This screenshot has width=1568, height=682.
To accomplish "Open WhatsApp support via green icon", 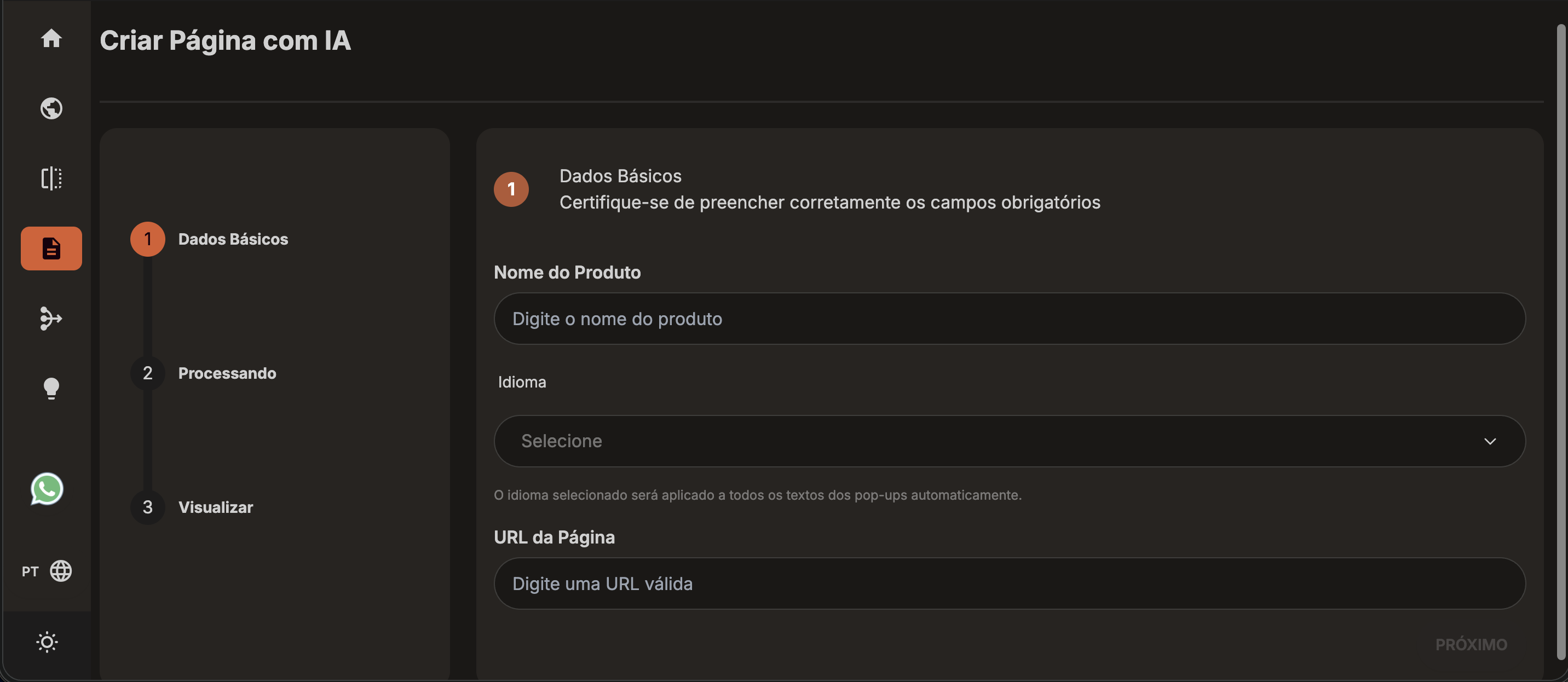I will coord(46,489).
